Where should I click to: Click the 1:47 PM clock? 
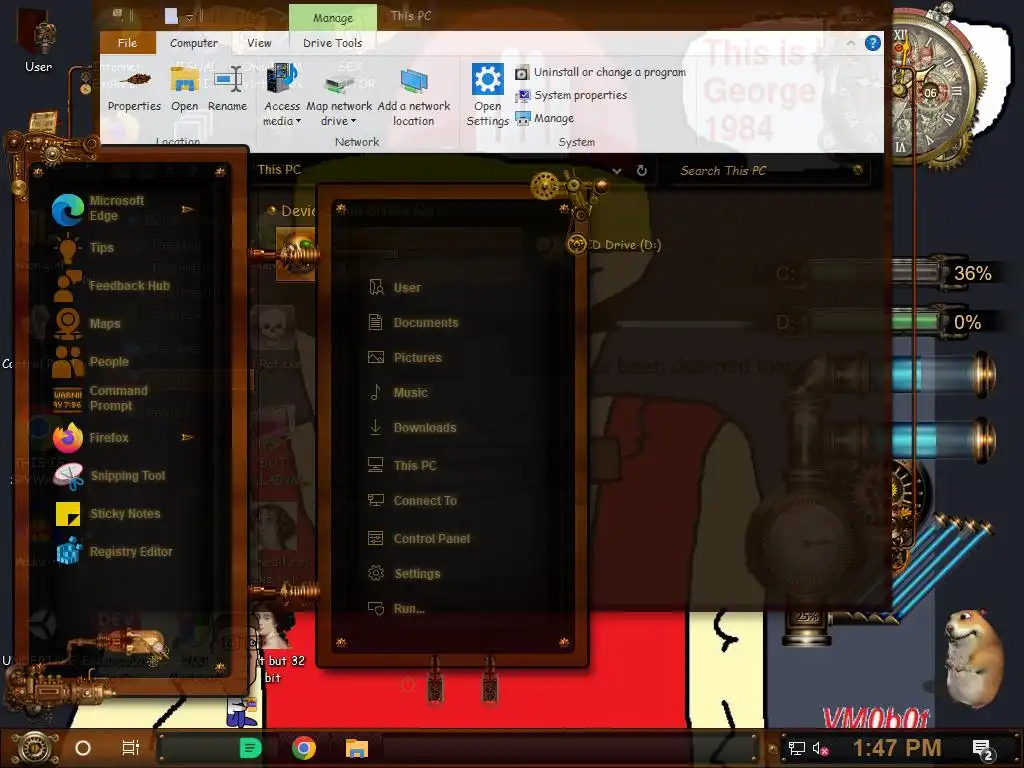[897, 748]
